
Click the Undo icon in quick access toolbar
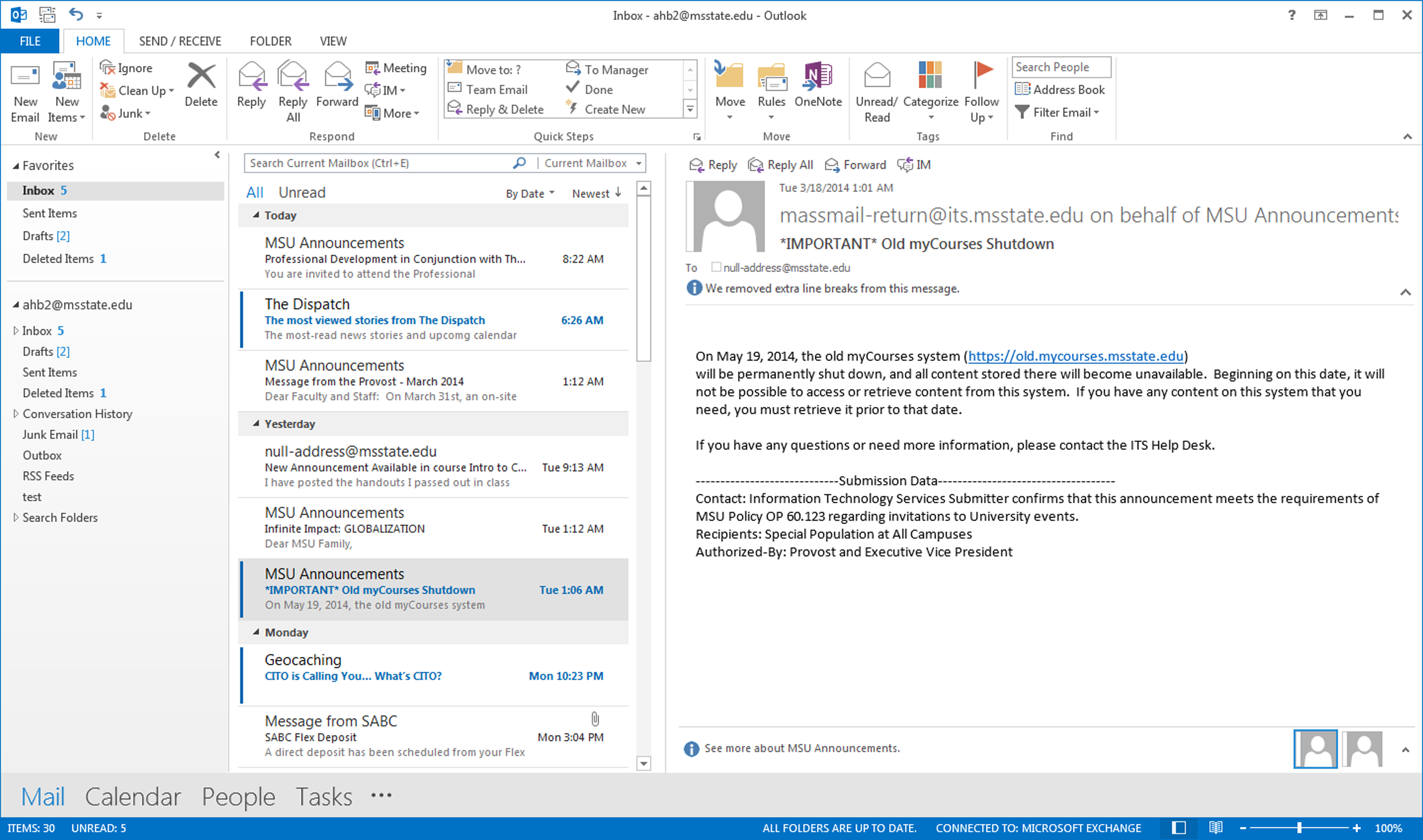(76, 14)
